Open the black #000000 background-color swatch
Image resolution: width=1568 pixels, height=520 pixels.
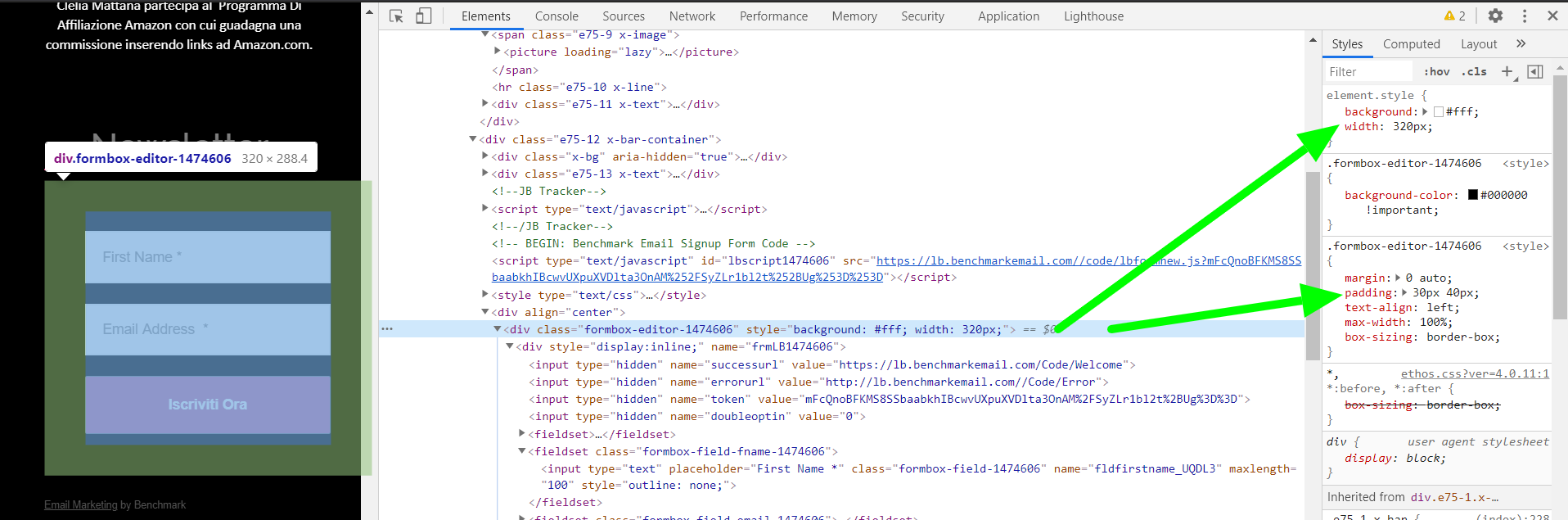point(1473,195)
